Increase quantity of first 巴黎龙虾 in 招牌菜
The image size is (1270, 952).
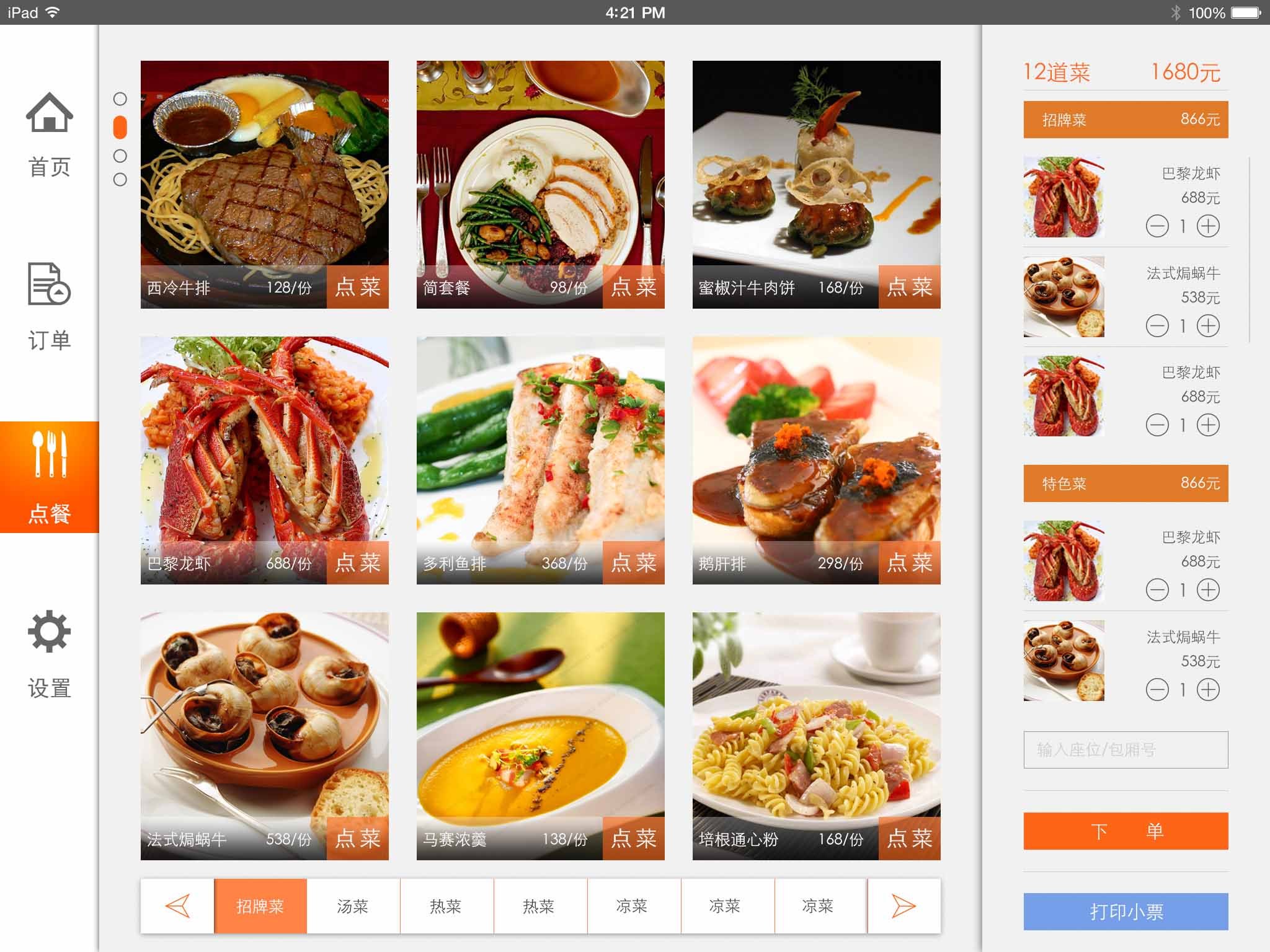(x=1208, y=226)
